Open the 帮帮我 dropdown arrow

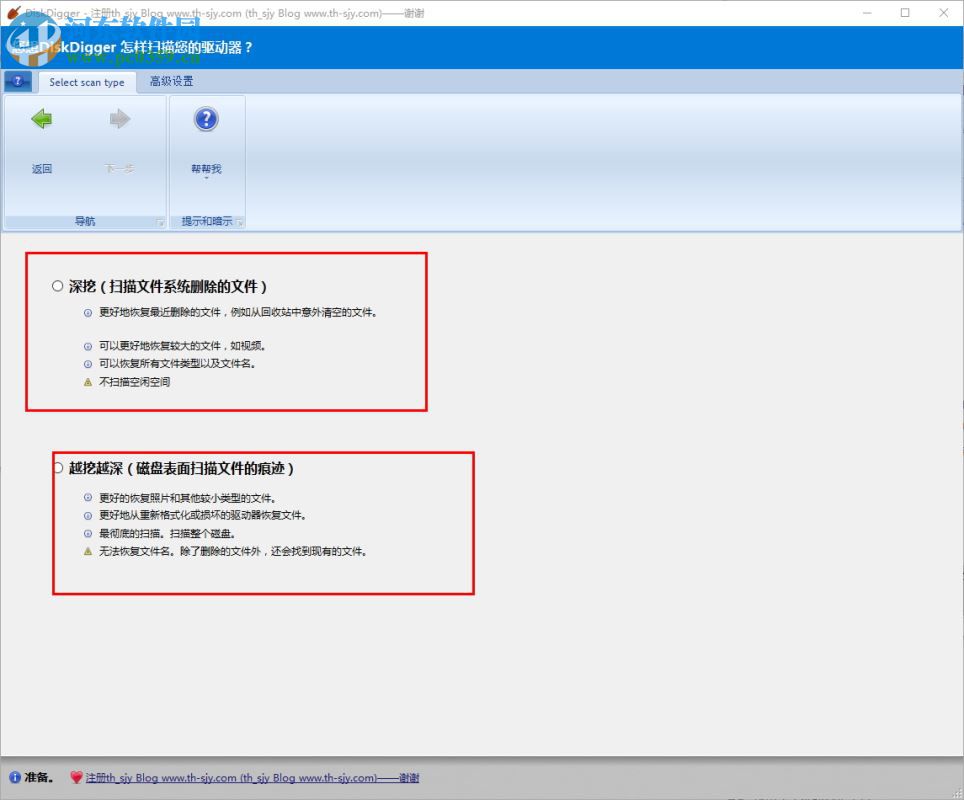pos(205,179)
